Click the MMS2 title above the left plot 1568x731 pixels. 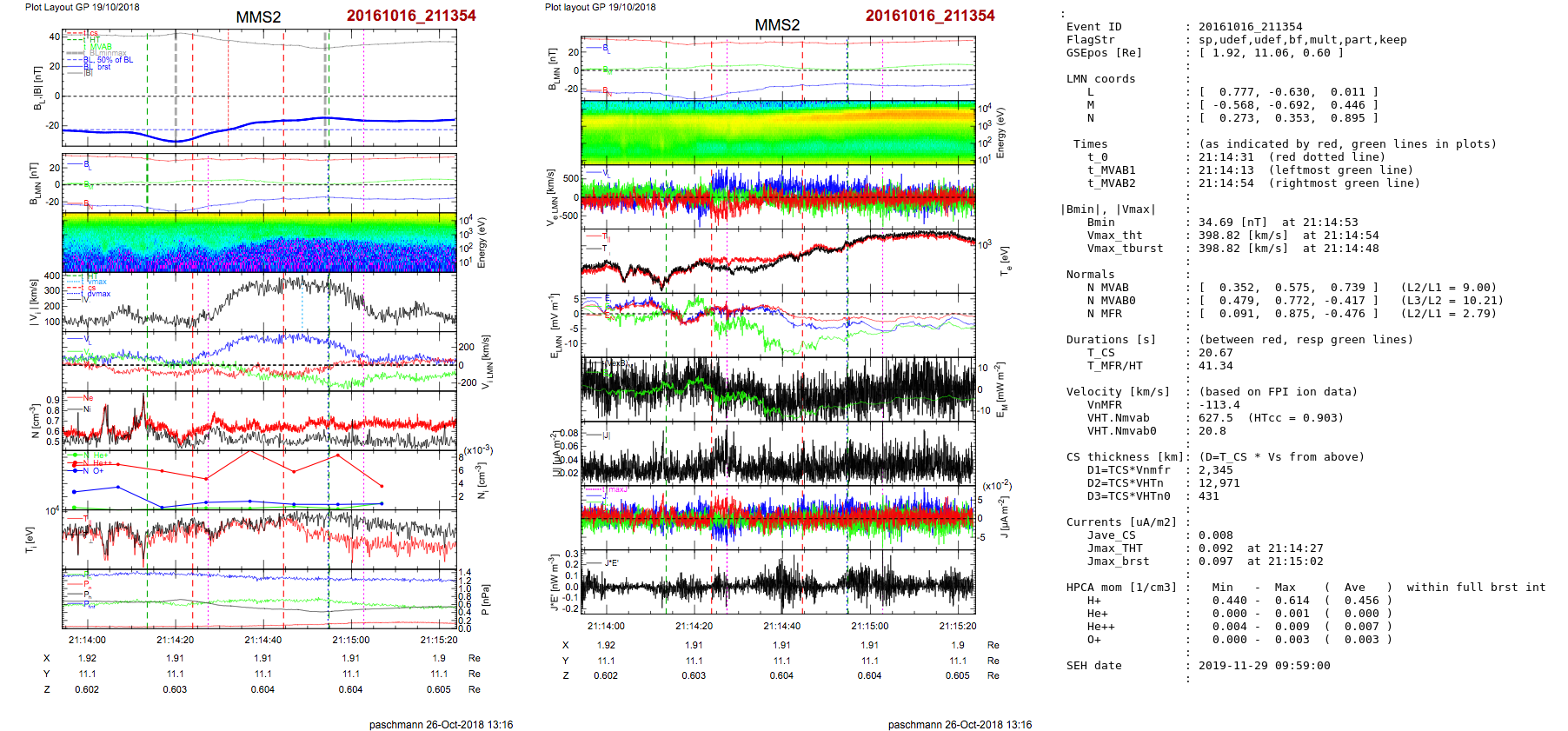258,17
